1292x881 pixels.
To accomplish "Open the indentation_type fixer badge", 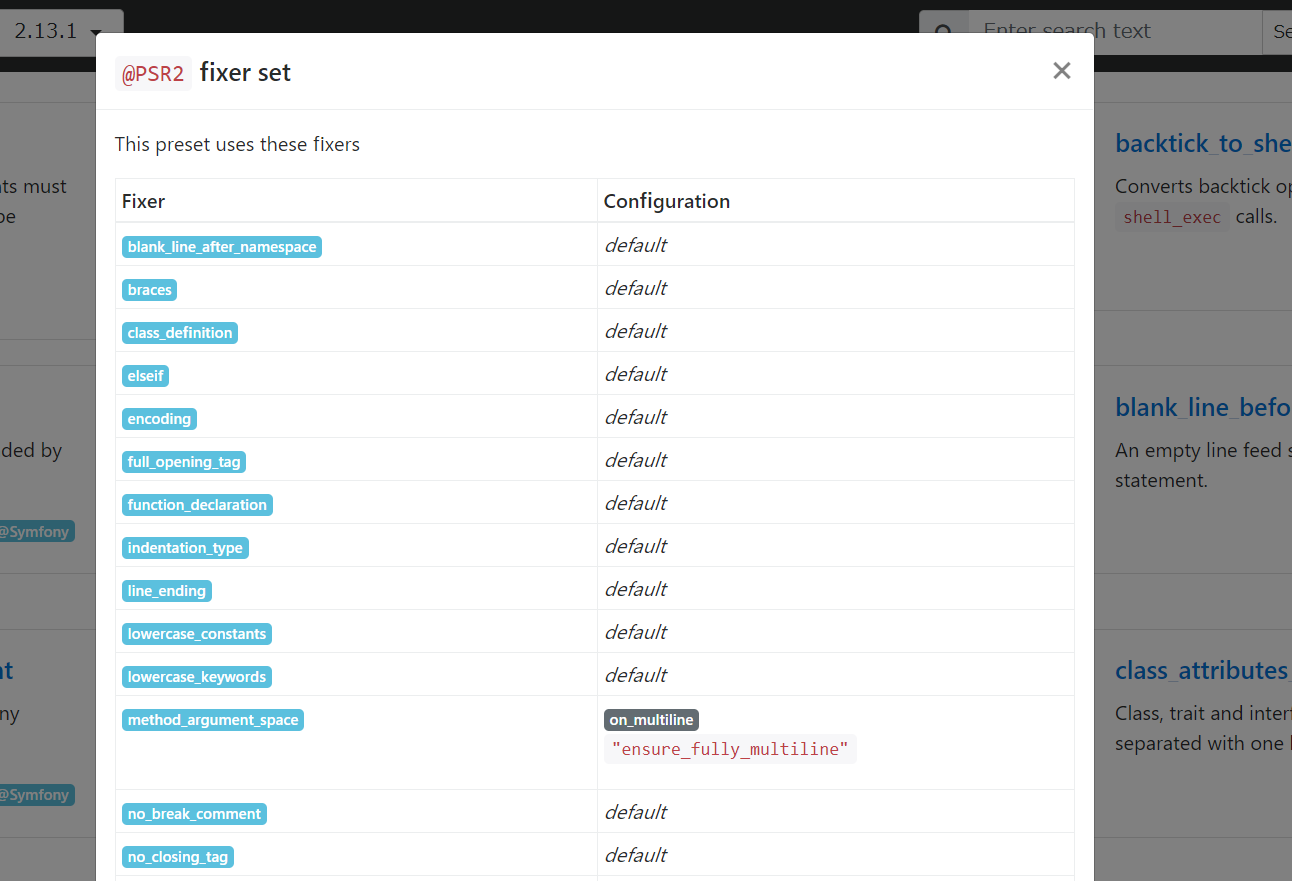I will click(x=185, y=548).
